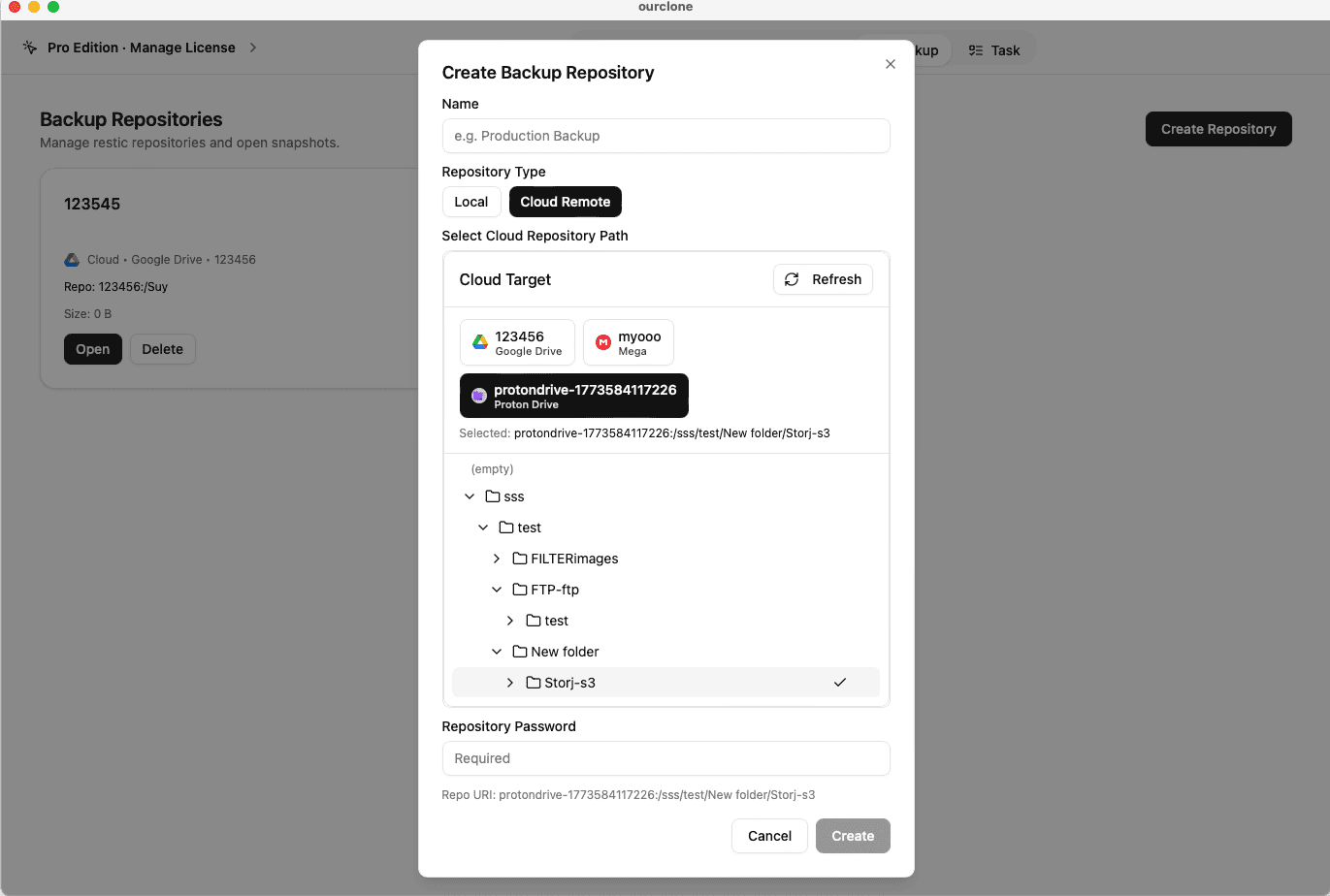Screen dimensions: 1330x896
Task: Click the cloud icon on the 123545 repository card
Action: (71, 259)
